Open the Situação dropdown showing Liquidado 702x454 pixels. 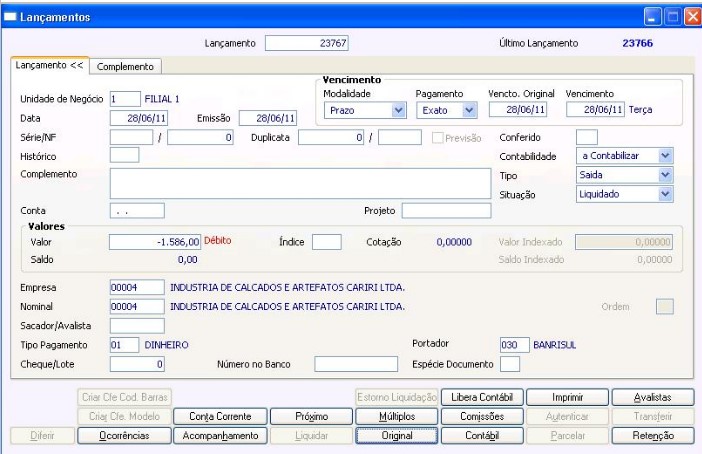click(665, 194)
